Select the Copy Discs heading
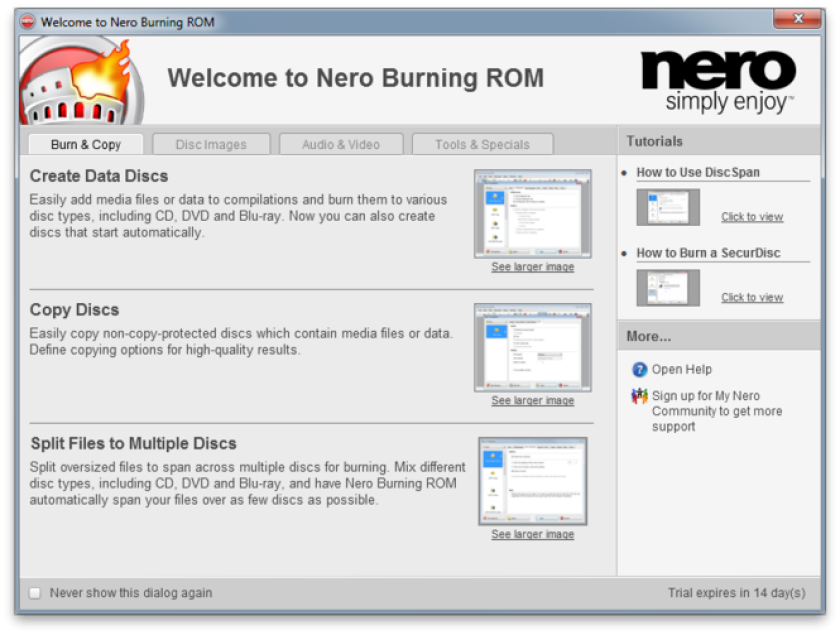This screenshot has height=635, width=840. 74,310
